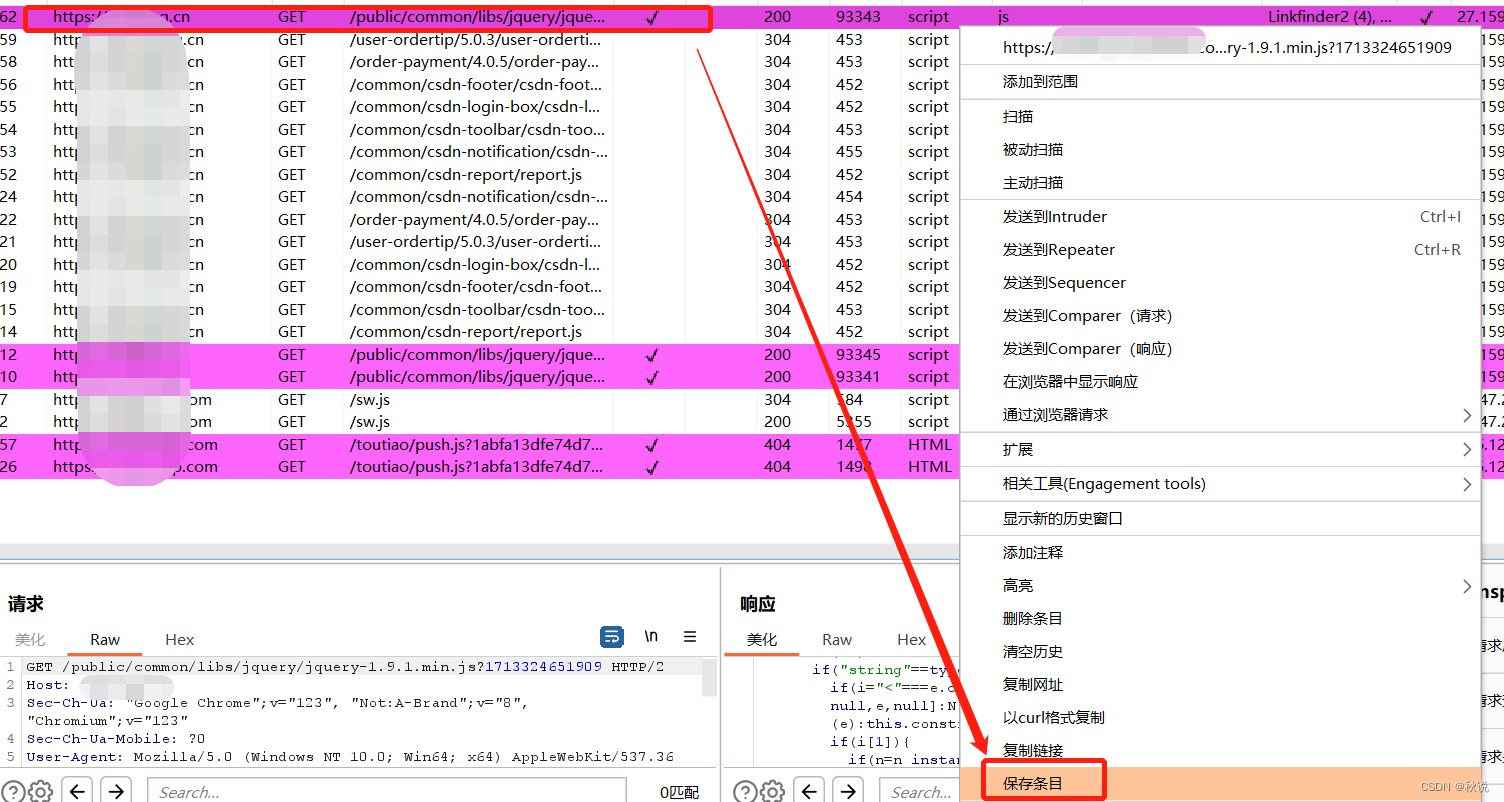Select history row 12 jquery request
This screenshot has width=1504, height=802.
tap(480, 355)
